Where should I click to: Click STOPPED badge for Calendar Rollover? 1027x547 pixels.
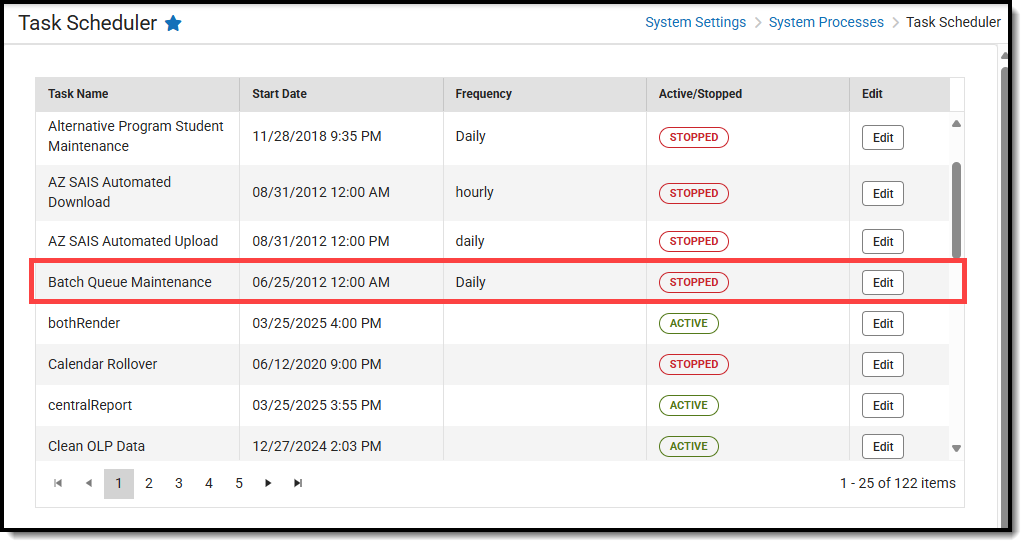[x=694, y=364]
